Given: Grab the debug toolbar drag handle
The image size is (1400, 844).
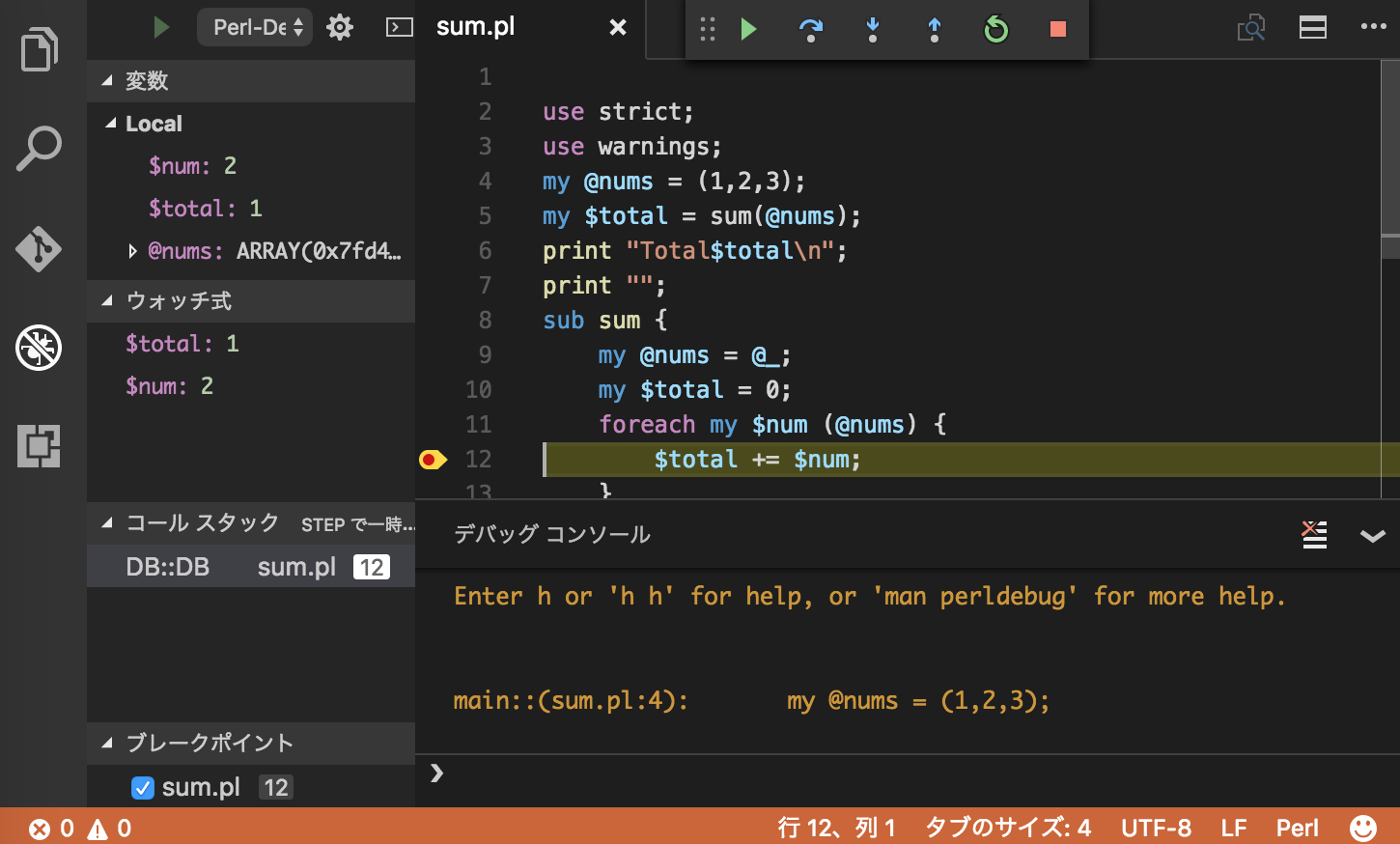Looking at the screenshot, I should click(708, 29).
